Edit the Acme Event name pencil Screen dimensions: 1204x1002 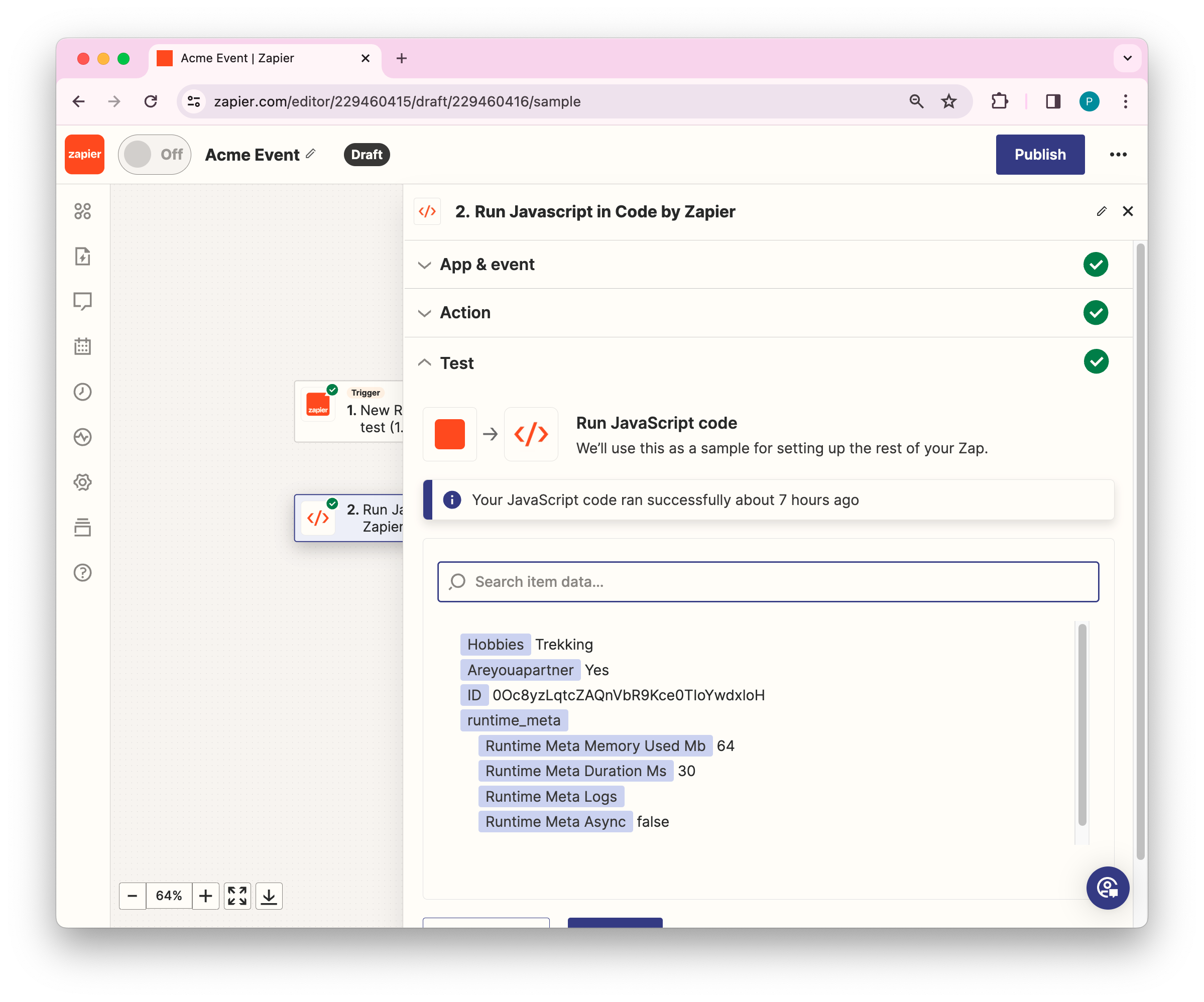tap(311, 154)
